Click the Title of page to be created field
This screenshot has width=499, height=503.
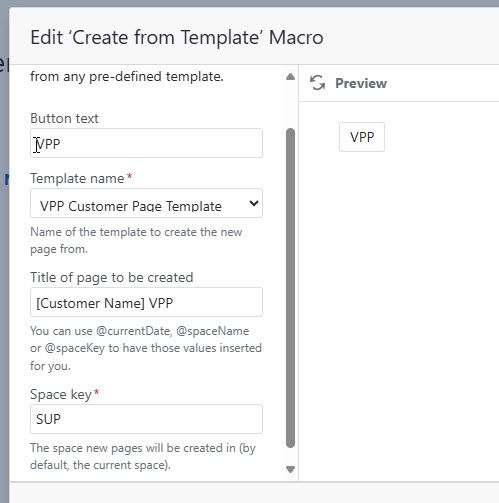pos(146,302)
